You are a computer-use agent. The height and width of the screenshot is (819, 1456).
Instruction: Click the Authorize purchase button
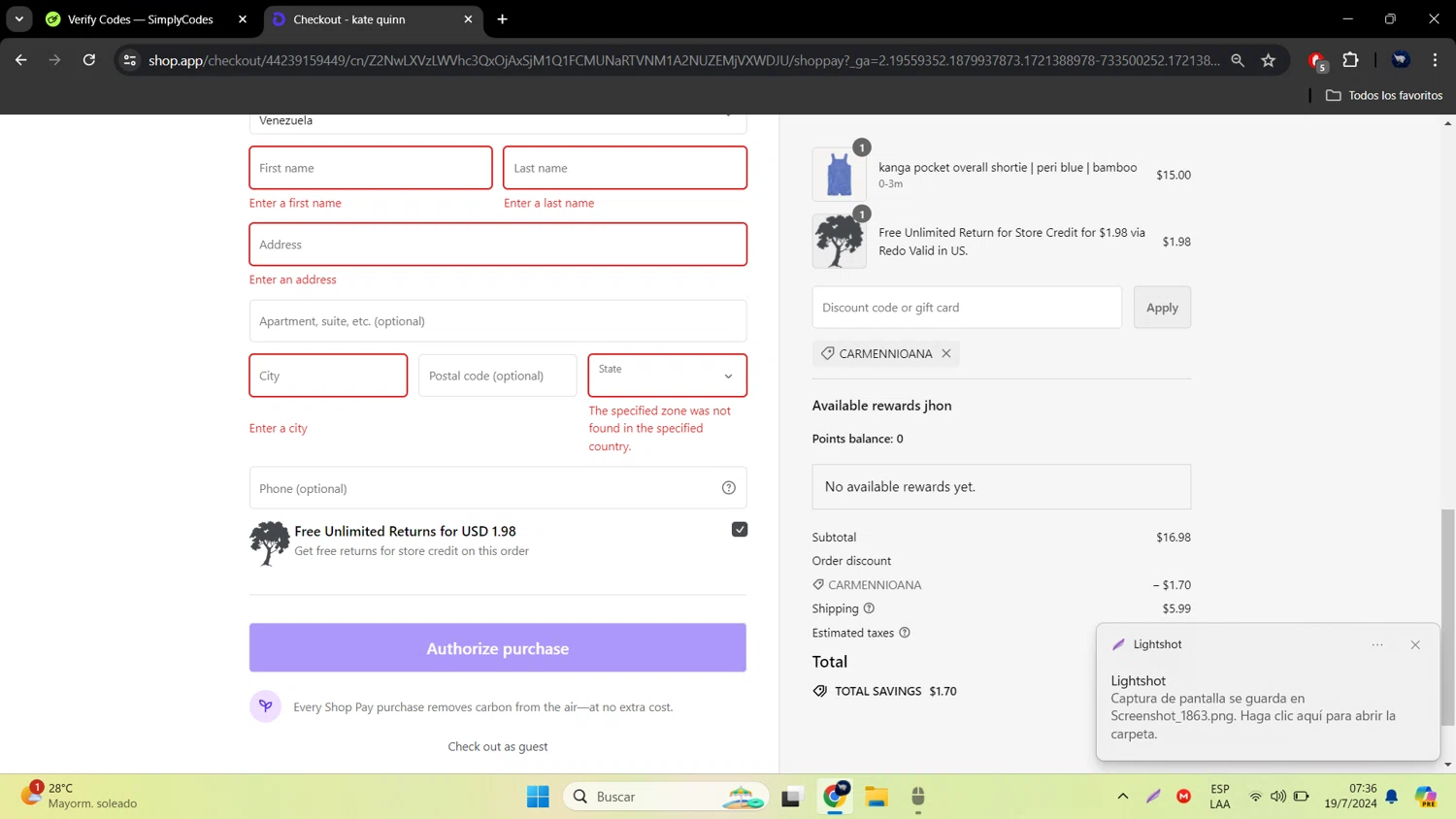(x=498, y=648)
